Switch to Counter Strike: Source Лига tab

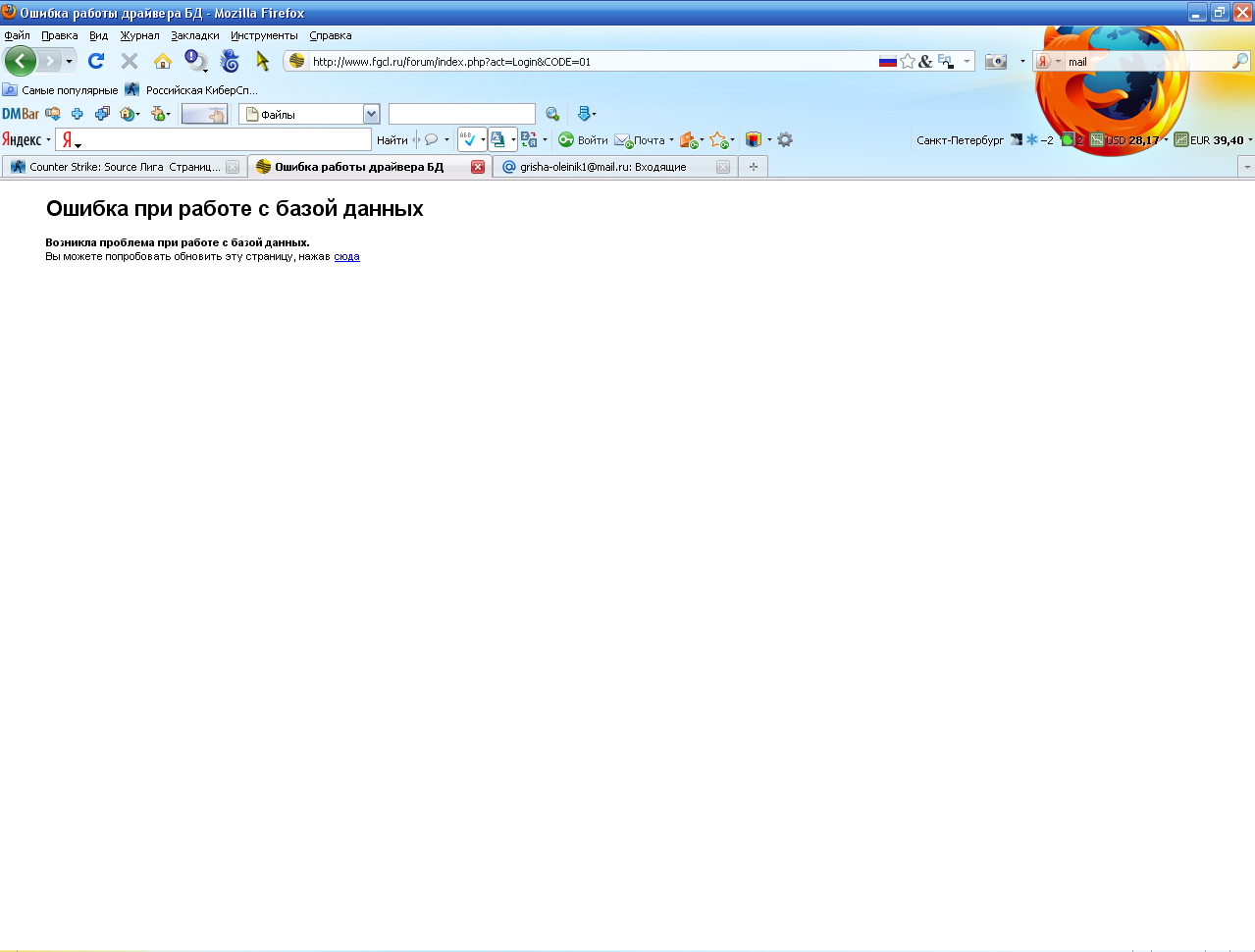click(123, 167)
